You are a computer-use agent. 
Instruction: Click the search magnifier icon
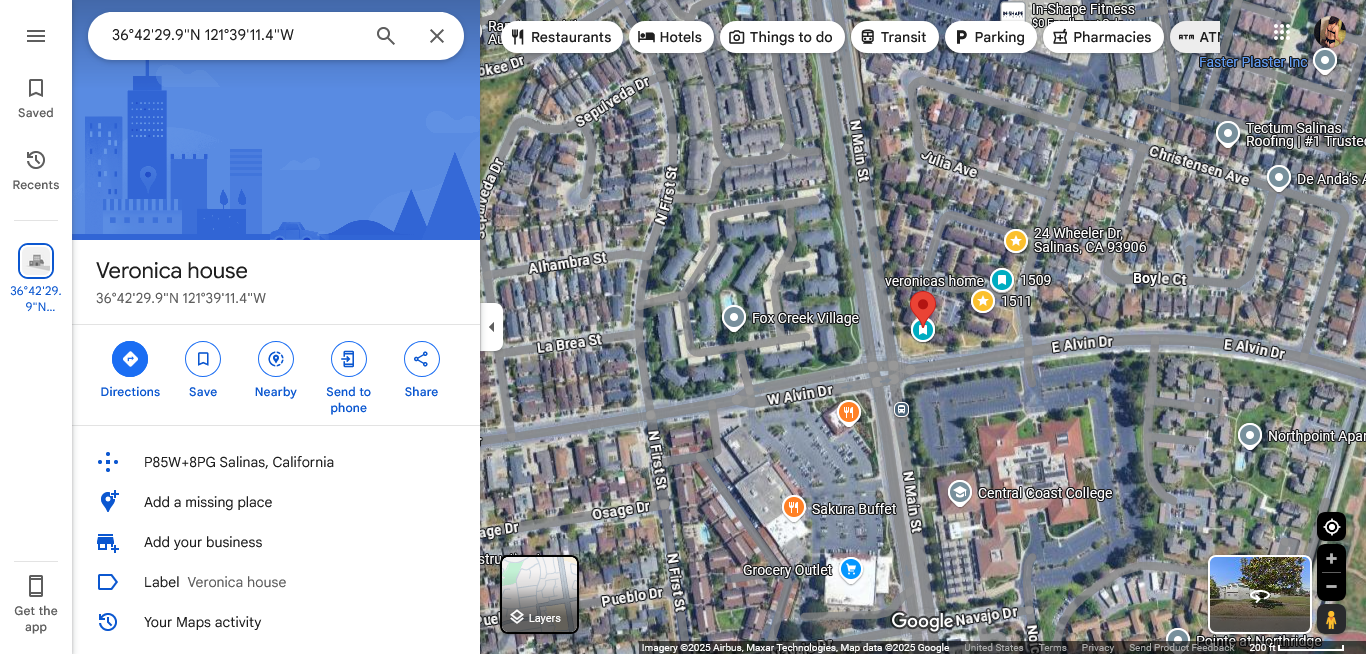pos(386,36)
